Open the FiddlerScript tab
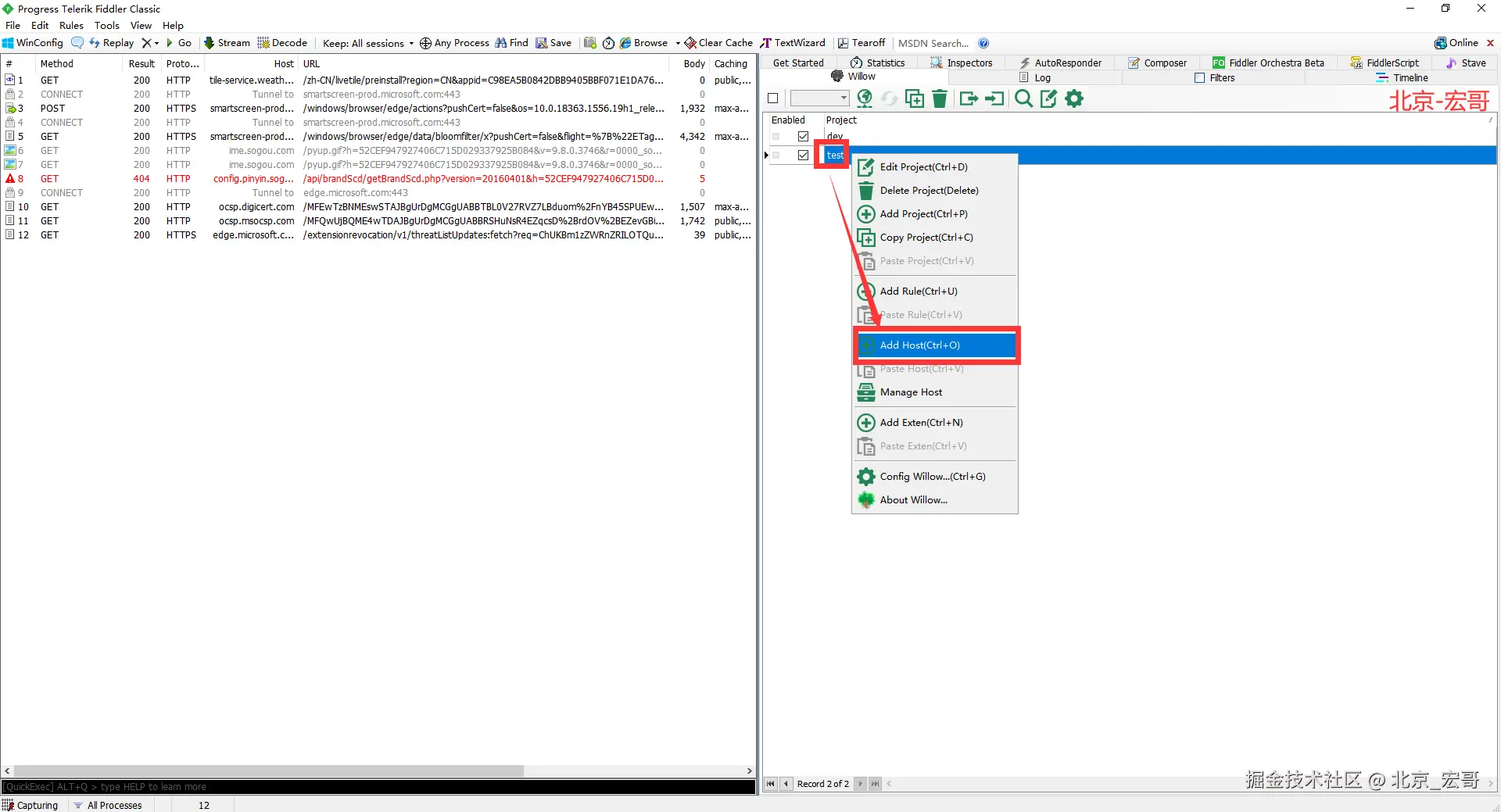Screen dimensions: 1501x812 click(x=1385, y=63)
